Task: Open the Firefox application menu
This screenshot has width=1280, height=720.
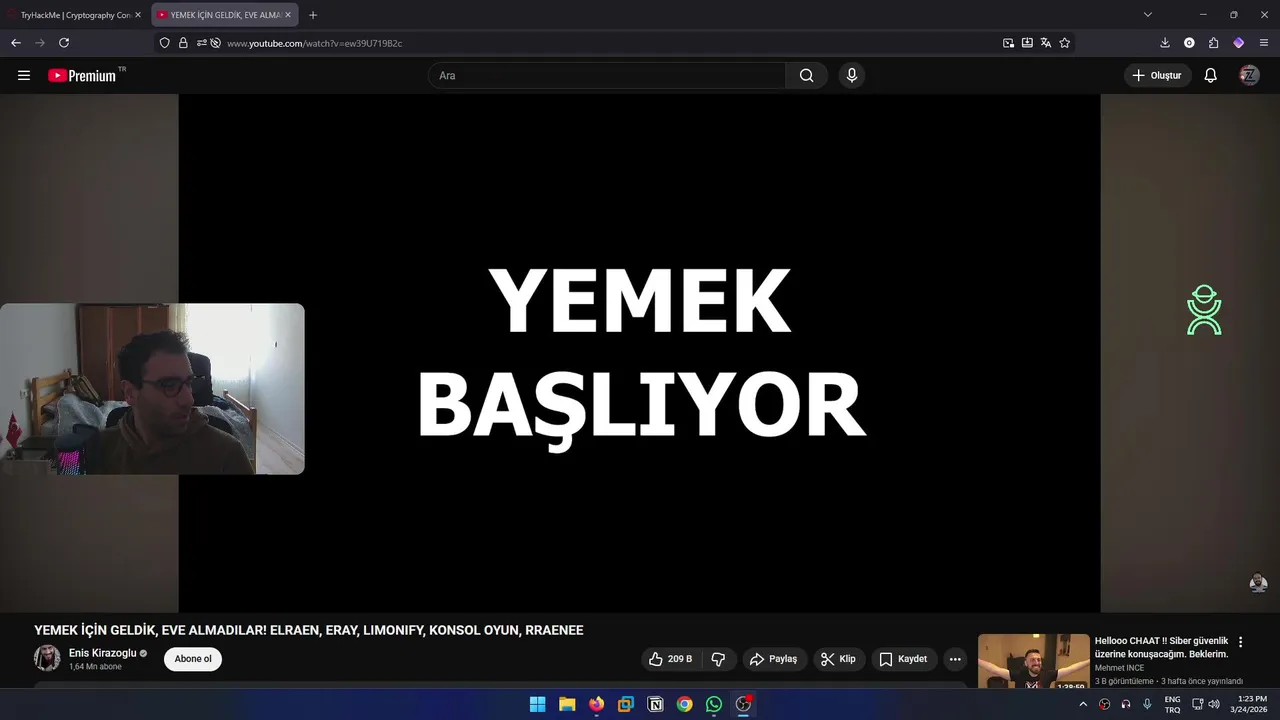Action: click(x=1264, y=43)
